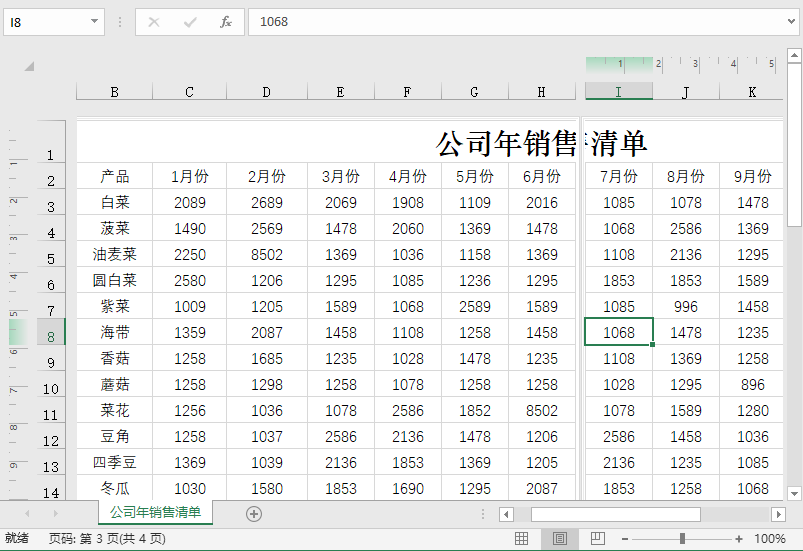The width and height of the screenshot is (803, 551).
Task: Click 5月份 value 2589 for 紫菜
Action: coord(475,306)
